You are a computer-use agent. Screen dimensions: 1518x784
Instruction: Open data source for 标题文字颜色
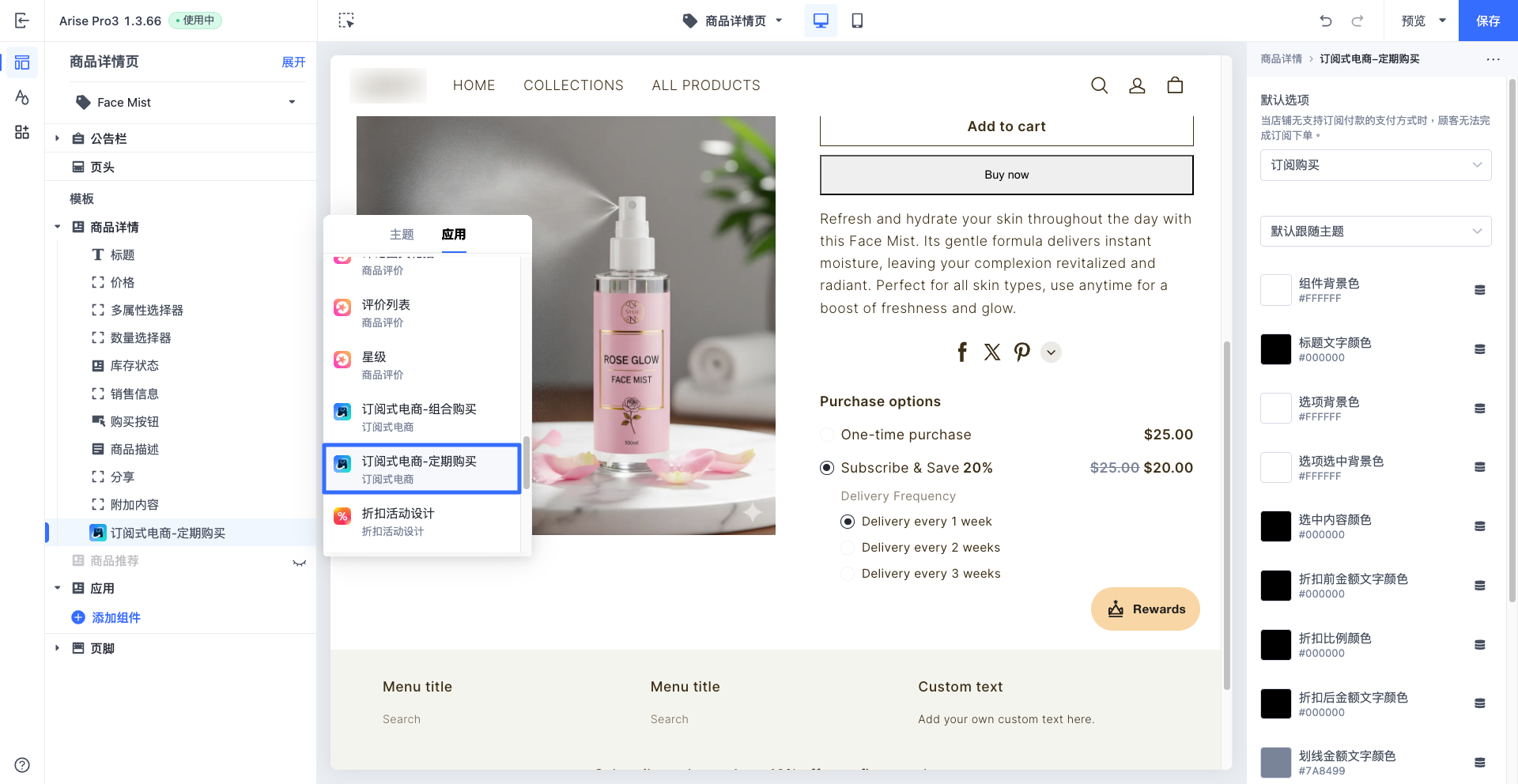click(x=1480, y=349)
